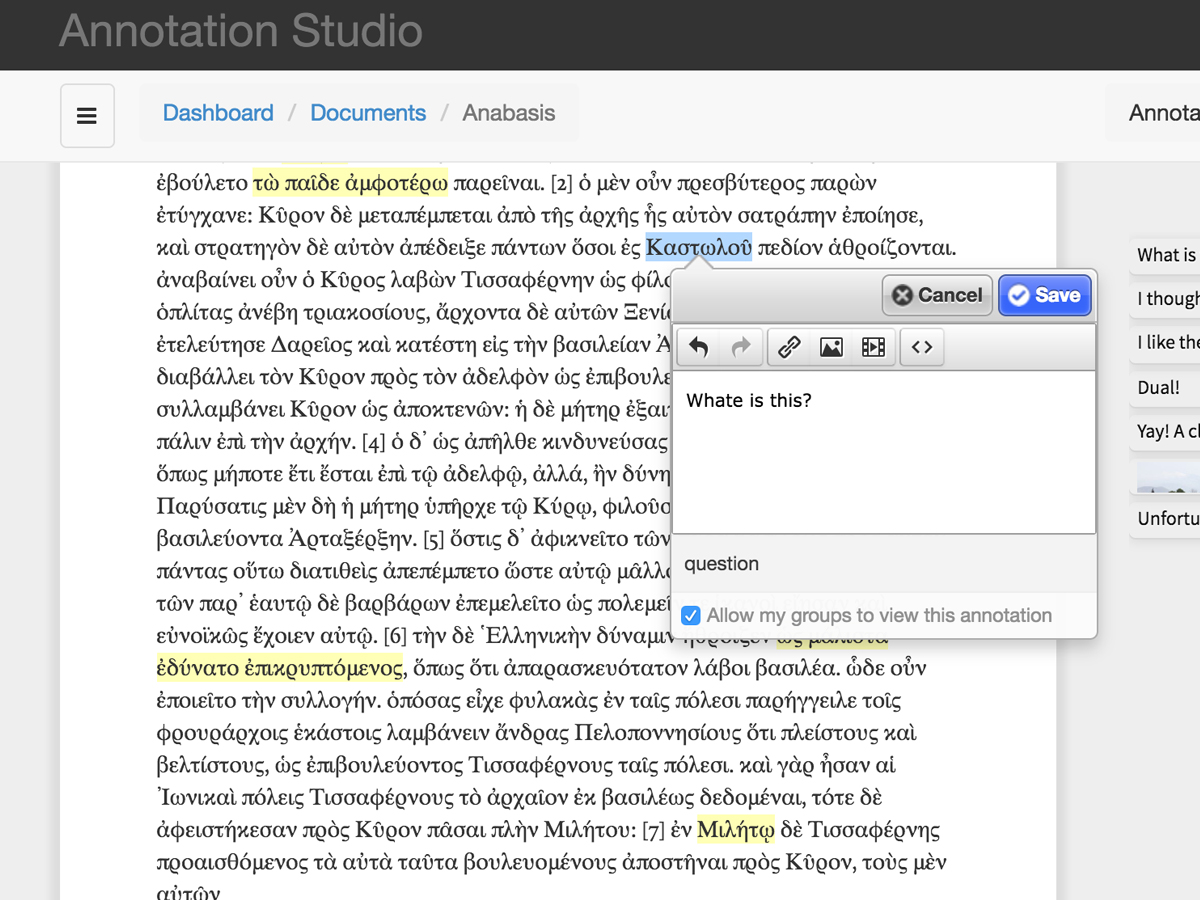Click into the annotation text area
Image resolution: width=1200 pixels, height=900 pixels.
pos(884,455)
